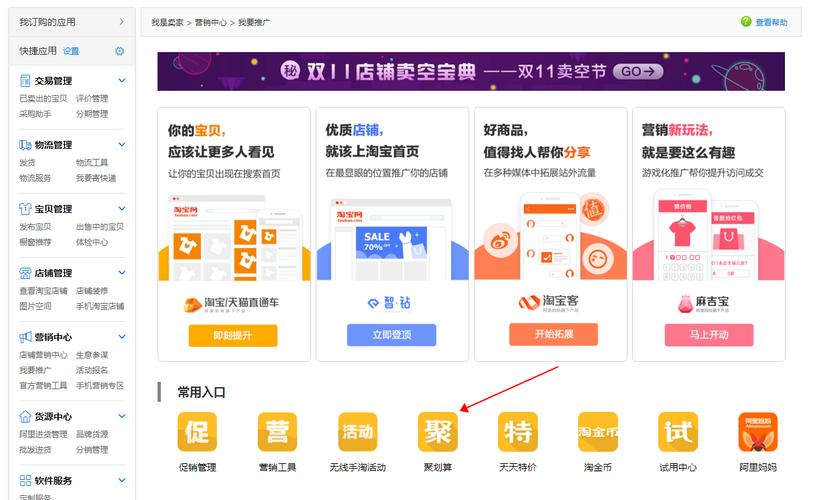Screen dimensions: 821x500
Task: Open 阿里进货管理 in the sidebar
Action: tap(43, 434)
